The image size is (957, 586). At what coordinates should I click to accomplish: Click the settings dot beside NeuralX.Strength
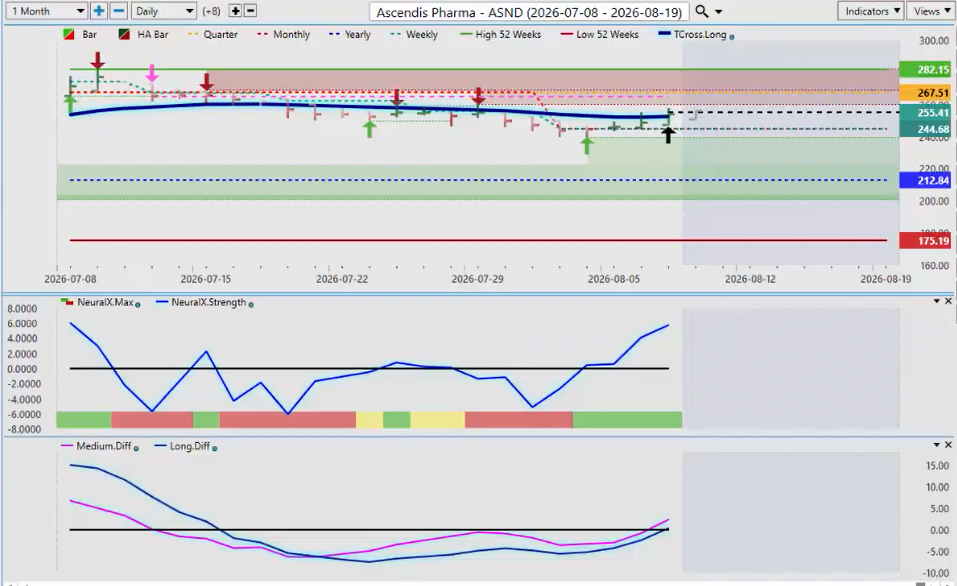(x=251, y=304)
